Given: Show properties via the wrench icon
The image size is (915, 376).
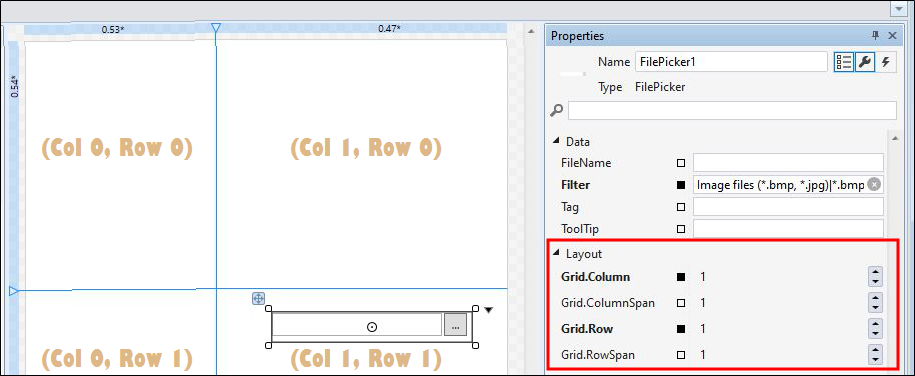Looking at the screenshot, I should tap(865, 62).
